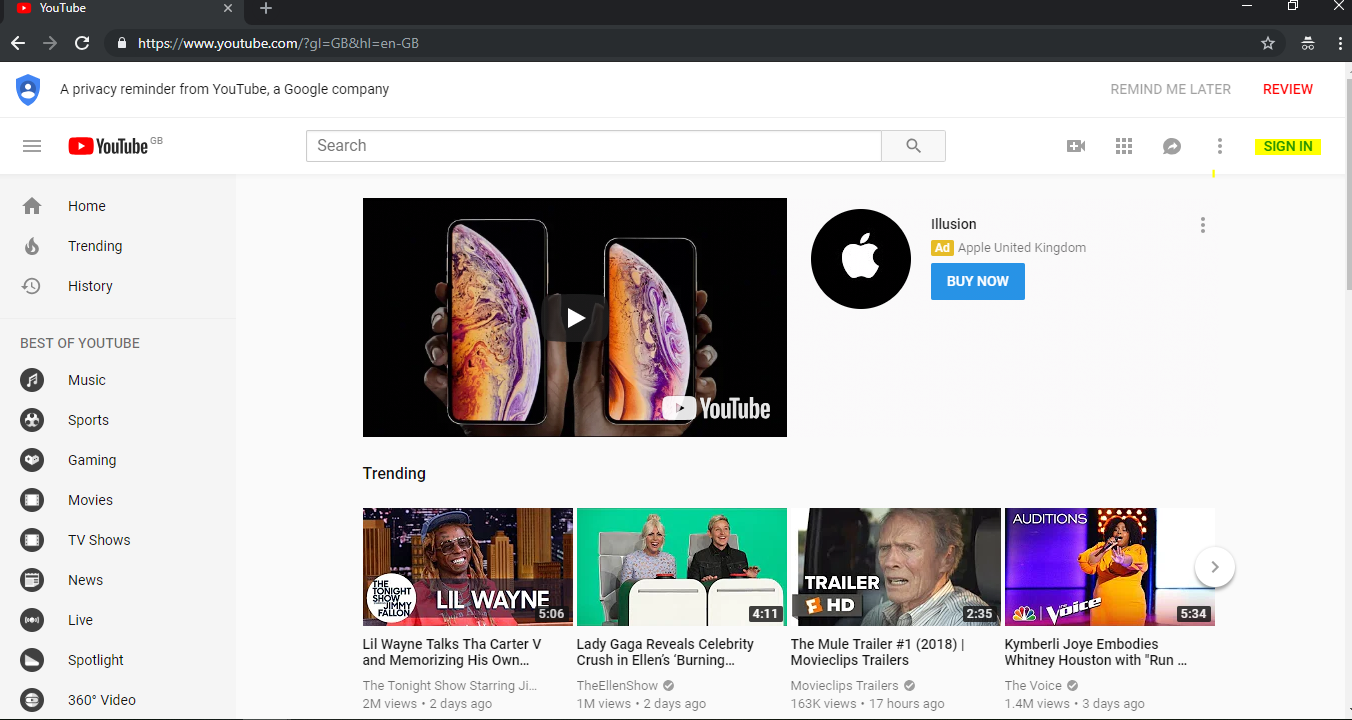This screenshot has width=1352, height=720.
Task: Click the BUY NOW button
Action: (978, 281)
